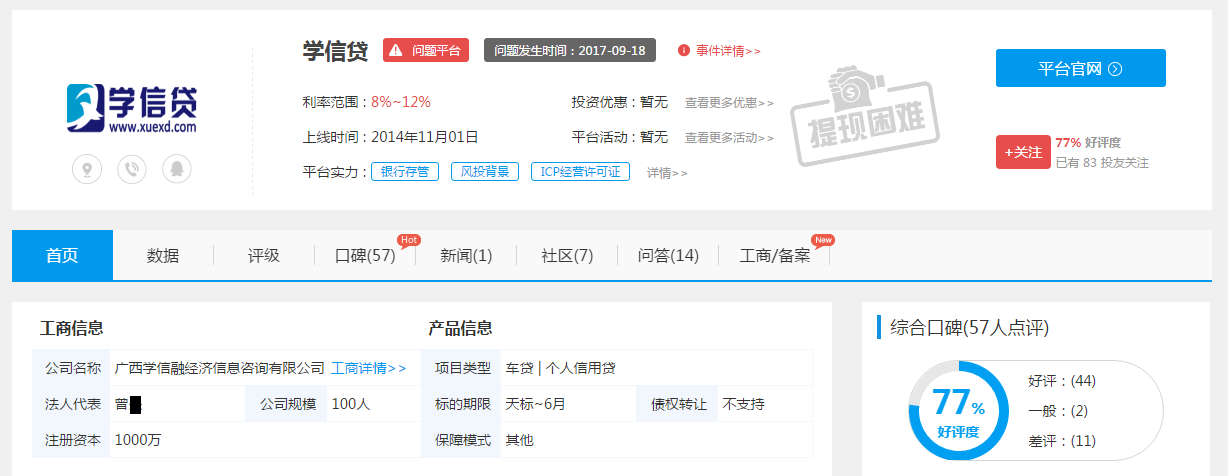1228x476 pixels.
Task: Click the 综合口碑(57人点评) heading
Action: 969,328
